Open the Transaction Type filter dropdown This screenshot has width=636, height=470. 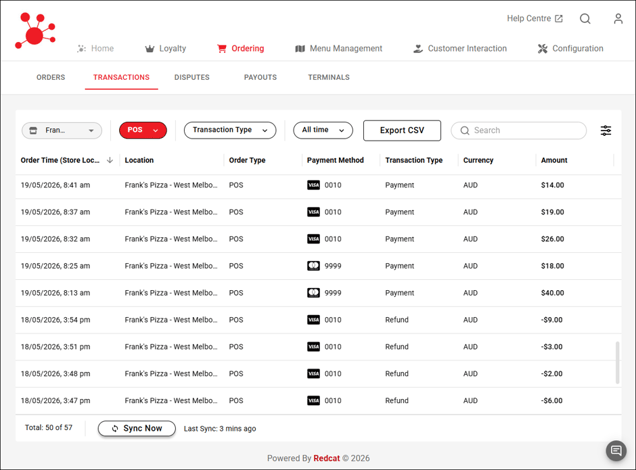tap(230, 130)
